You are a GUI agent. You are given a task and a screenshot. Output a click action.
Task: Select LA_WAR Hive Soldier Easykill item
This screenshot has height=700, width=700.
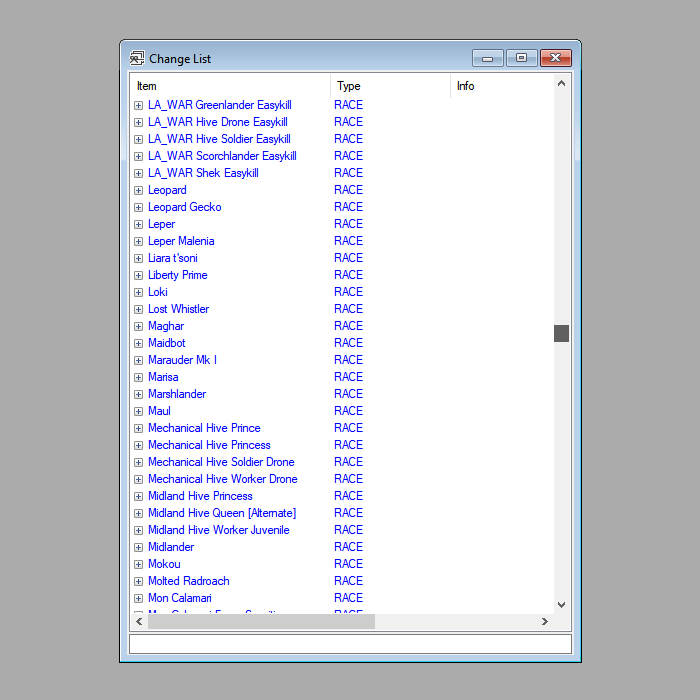[x=219, y=139]
